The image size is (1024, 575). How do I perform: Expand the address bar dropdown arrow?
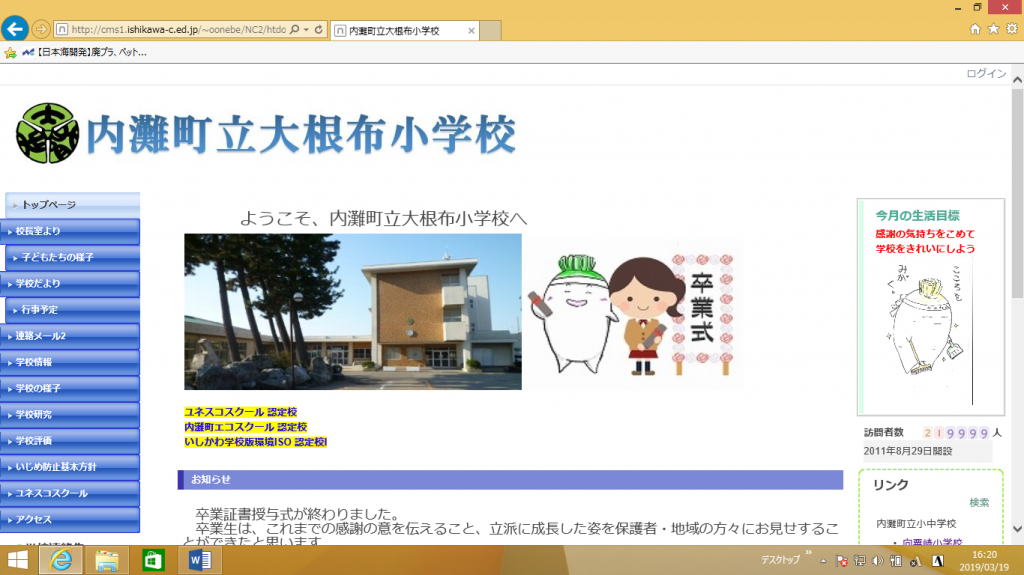tap(306, 30)
